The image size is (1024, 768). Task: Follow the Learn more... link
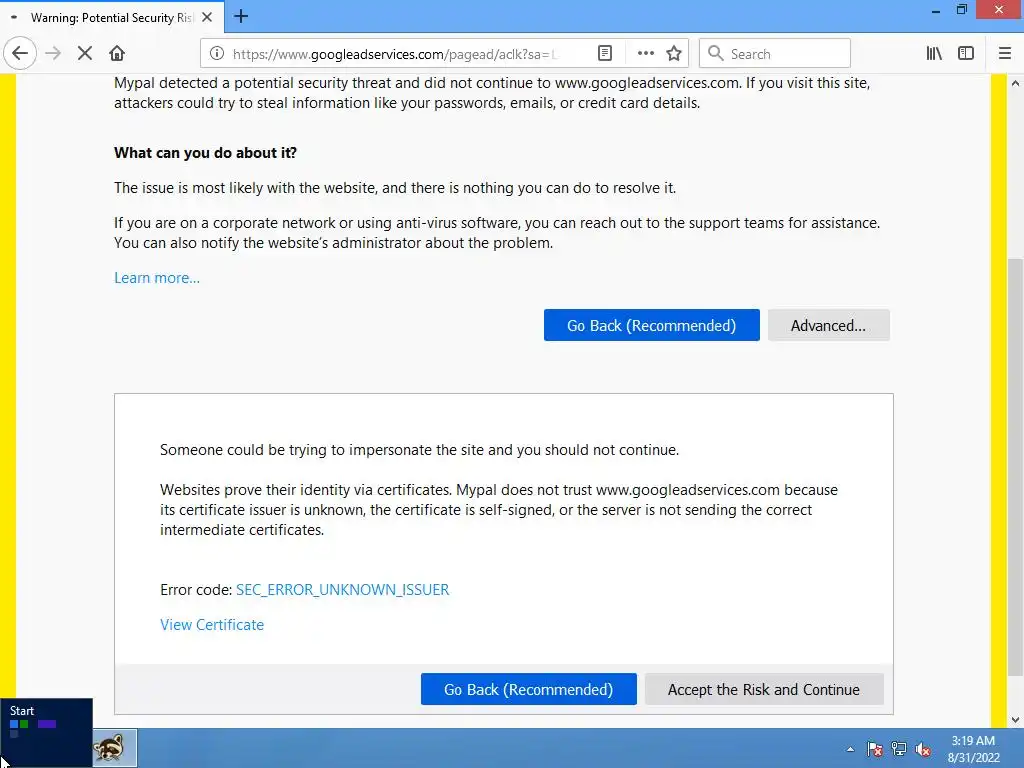(x=157, y=278)
